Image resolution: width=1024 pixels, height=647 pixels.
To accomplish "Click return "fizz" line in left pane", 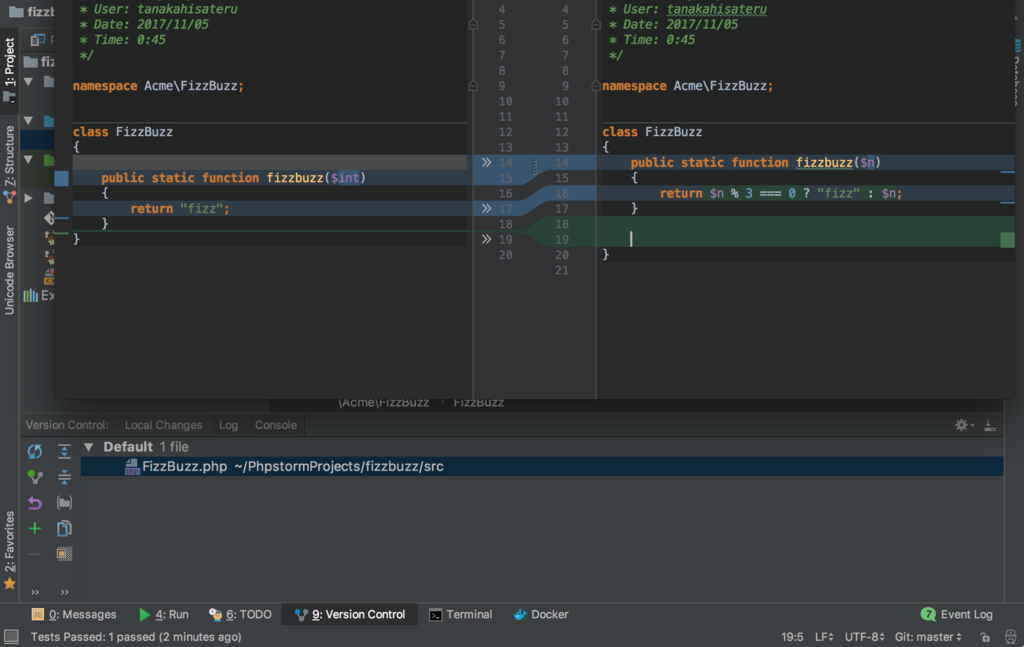I will (x=180, y=208).
